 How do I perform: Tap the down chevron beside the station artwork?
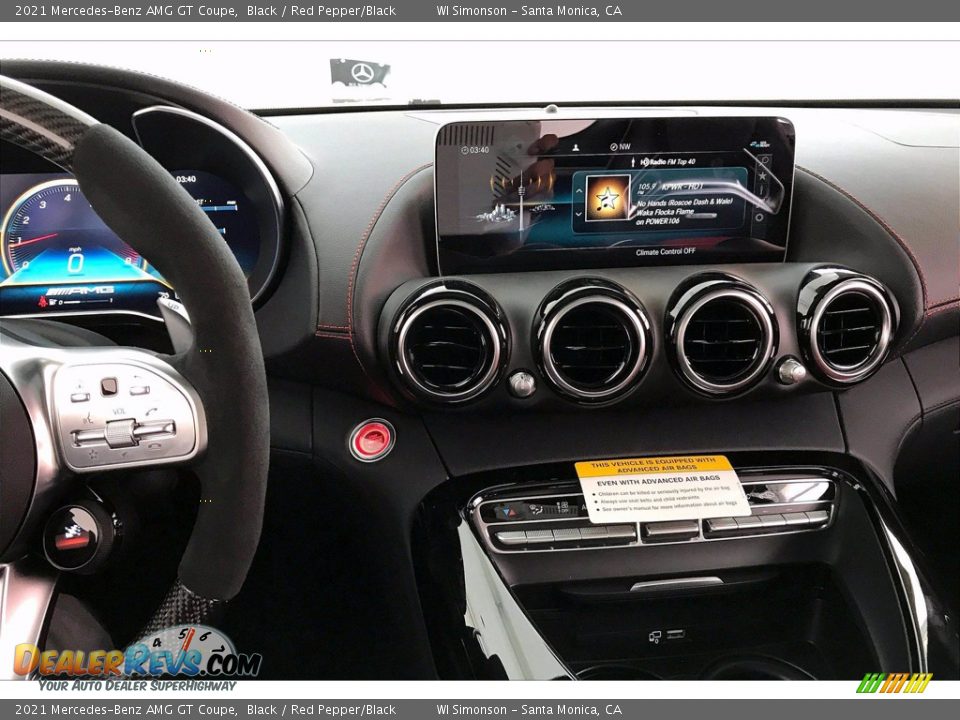(x=577, y=212)
